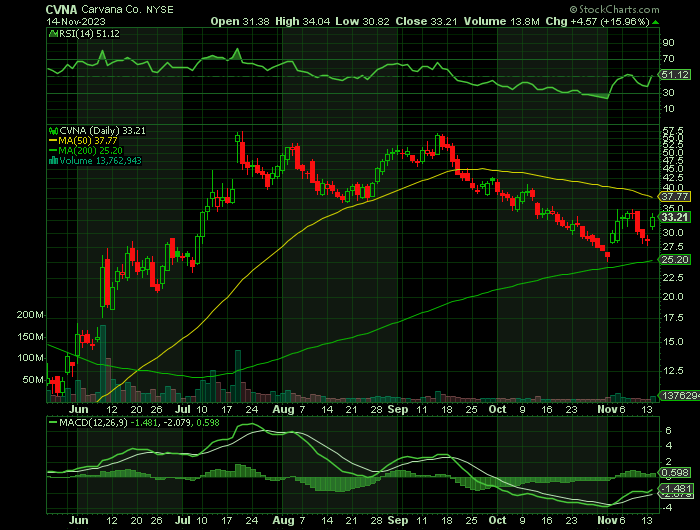
Task: Click the Chg +4.57 (+15.96%) value
Action: coord(597,21)
